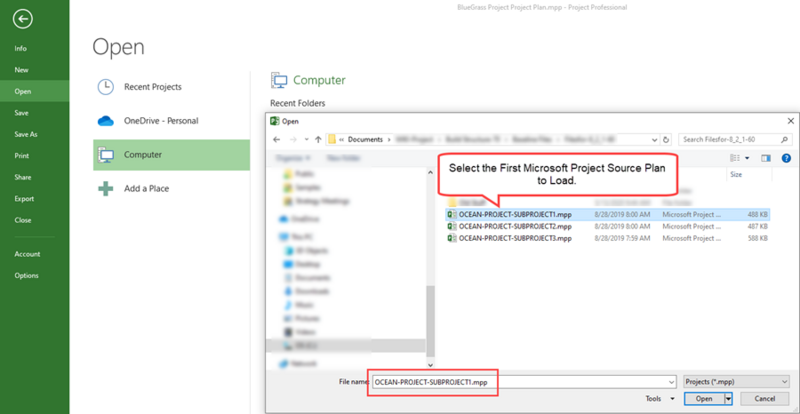Choose Save in the green sidebar
Image resolution: width=800 pixels, height=414 pixels.
click(x=21, y=113)
